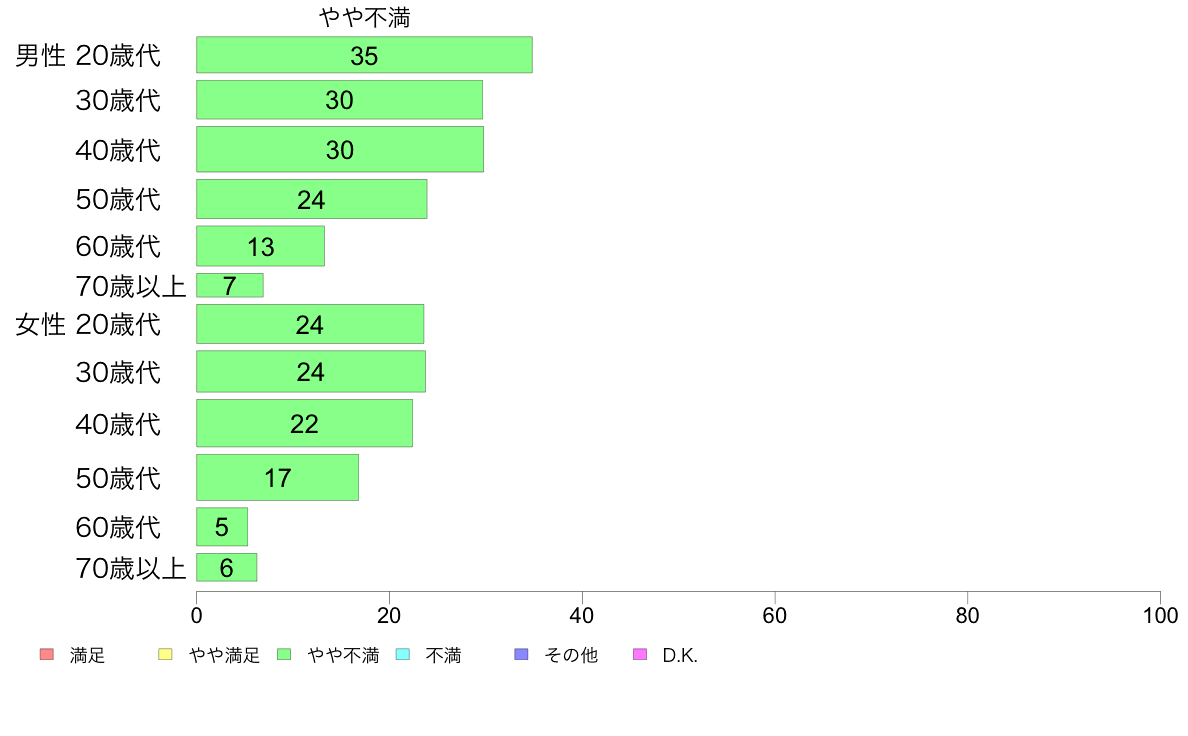Screen dimensions: 1188x736
Task: Click the male 50歳代 bar
Action: [x=311, y=199]
